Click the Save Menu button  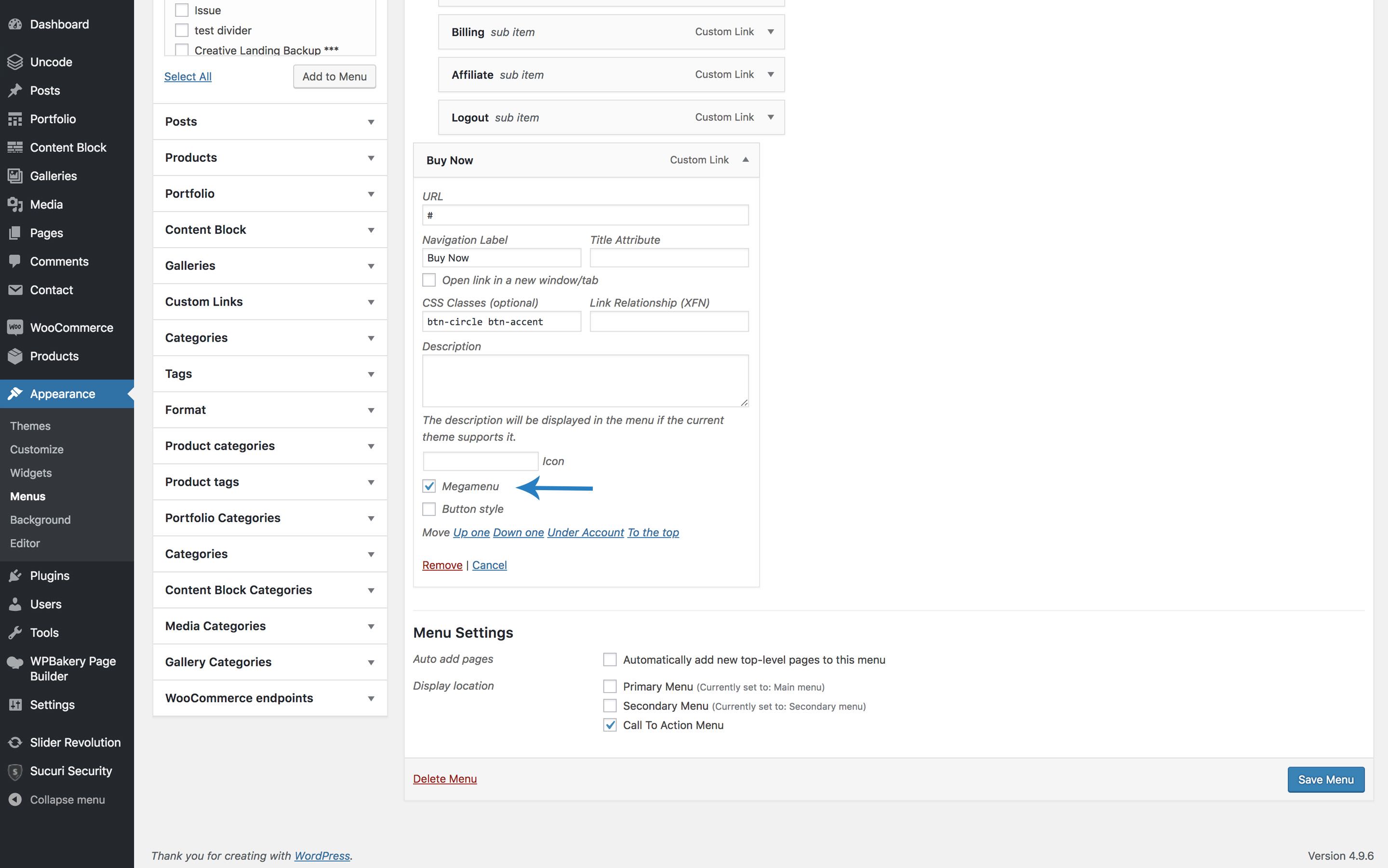click(x=1325, y=780)
